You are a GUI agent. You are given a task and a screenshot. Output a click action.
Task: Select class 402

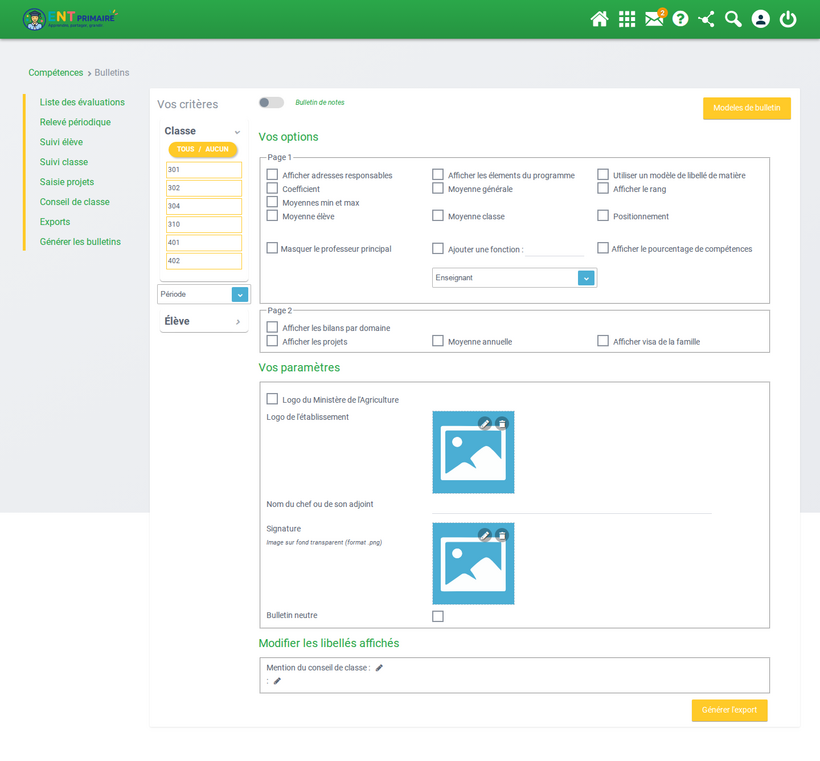[204, 261]
